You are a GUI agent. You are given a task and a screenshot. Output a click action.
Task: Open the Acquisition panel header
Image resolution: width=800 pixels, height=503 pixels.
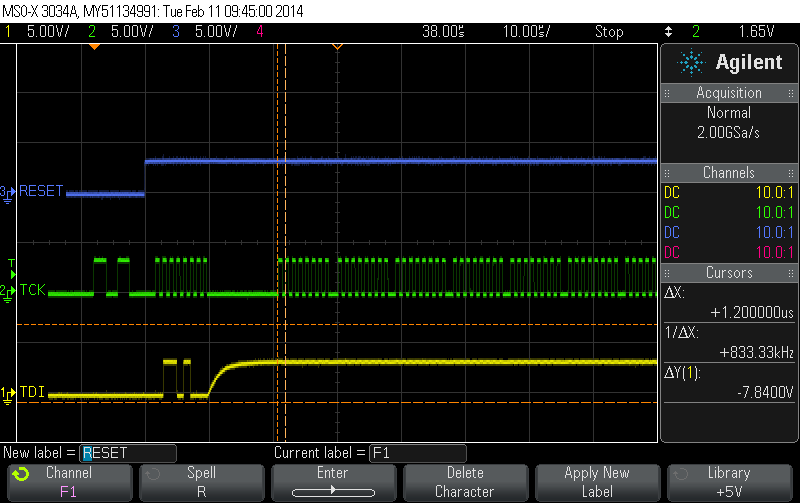tap(729, 93)
